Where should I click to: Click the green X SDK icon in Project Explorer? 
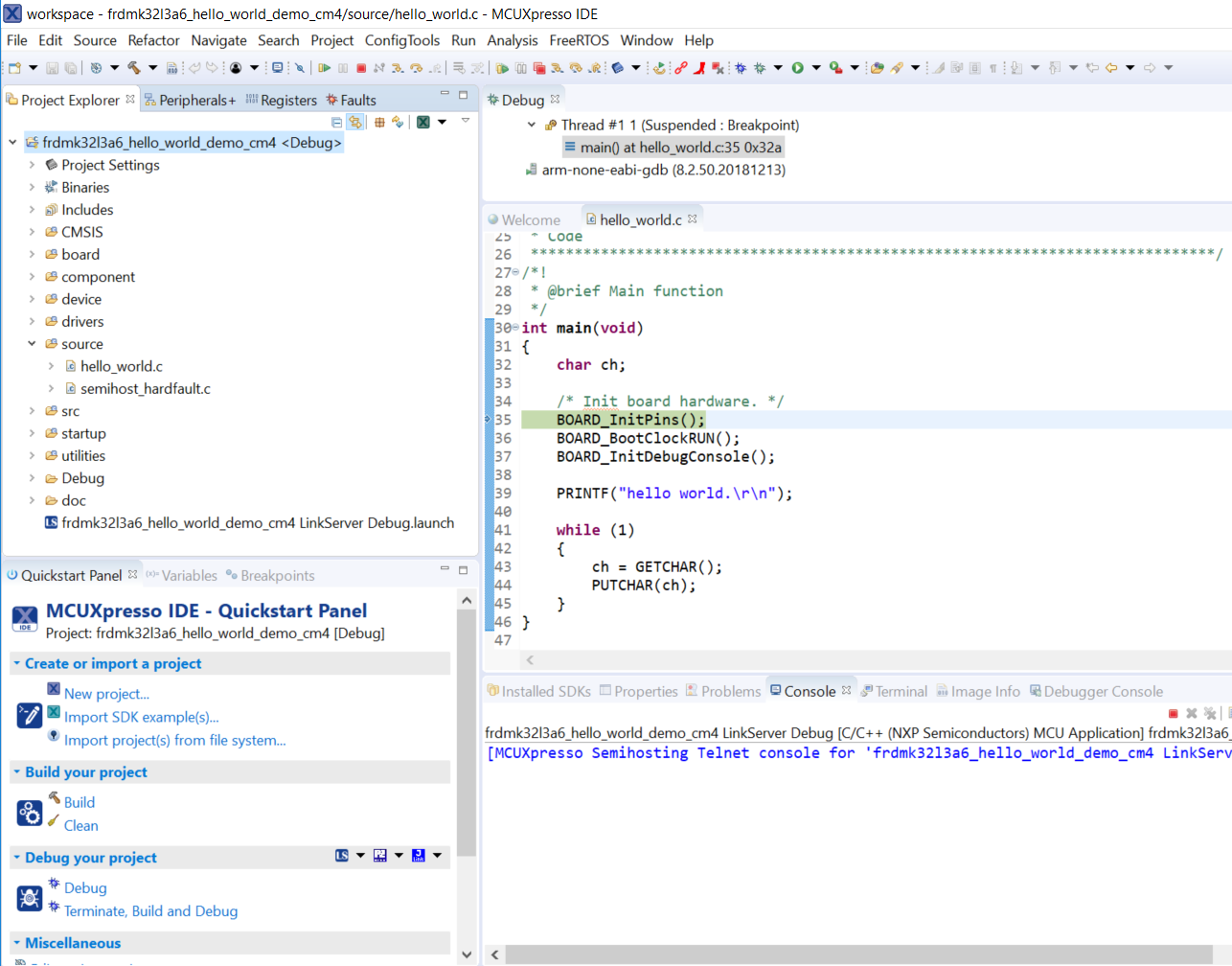pos(422,122)
